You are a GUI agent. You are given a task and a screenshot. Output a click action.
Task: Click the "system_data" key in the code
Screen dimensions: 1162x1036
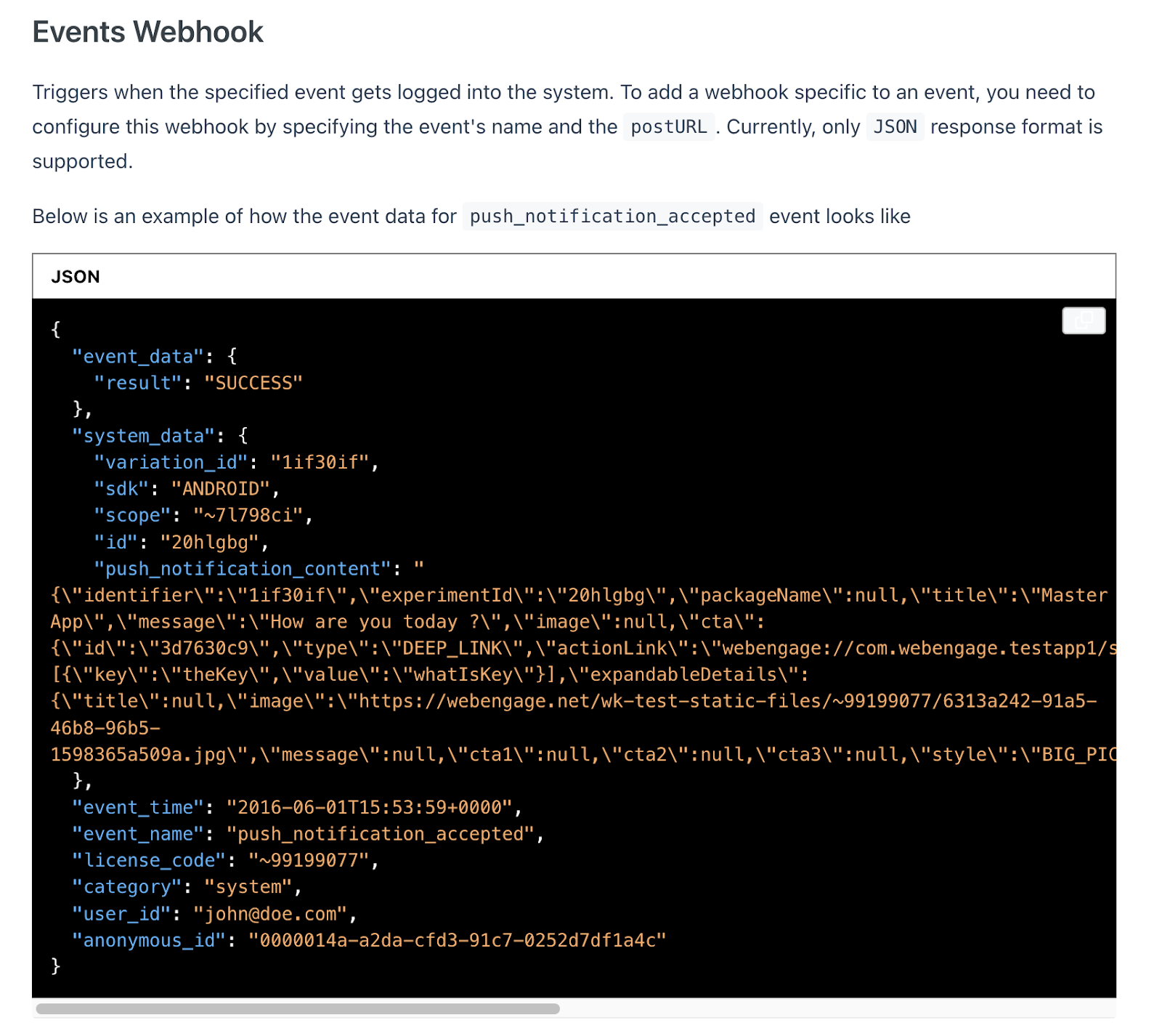click(x=143, y=436)
